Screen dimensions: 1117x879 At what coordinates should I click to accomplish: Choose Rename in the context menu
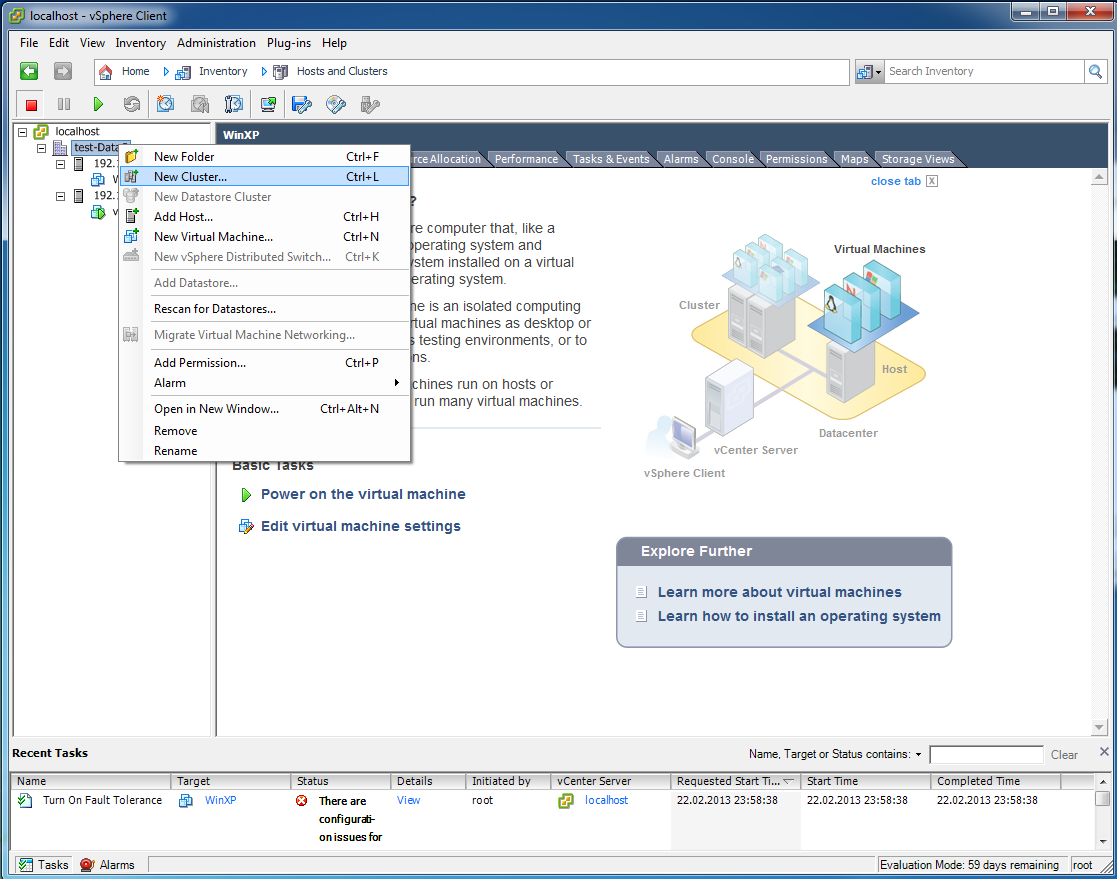point(265,451)
